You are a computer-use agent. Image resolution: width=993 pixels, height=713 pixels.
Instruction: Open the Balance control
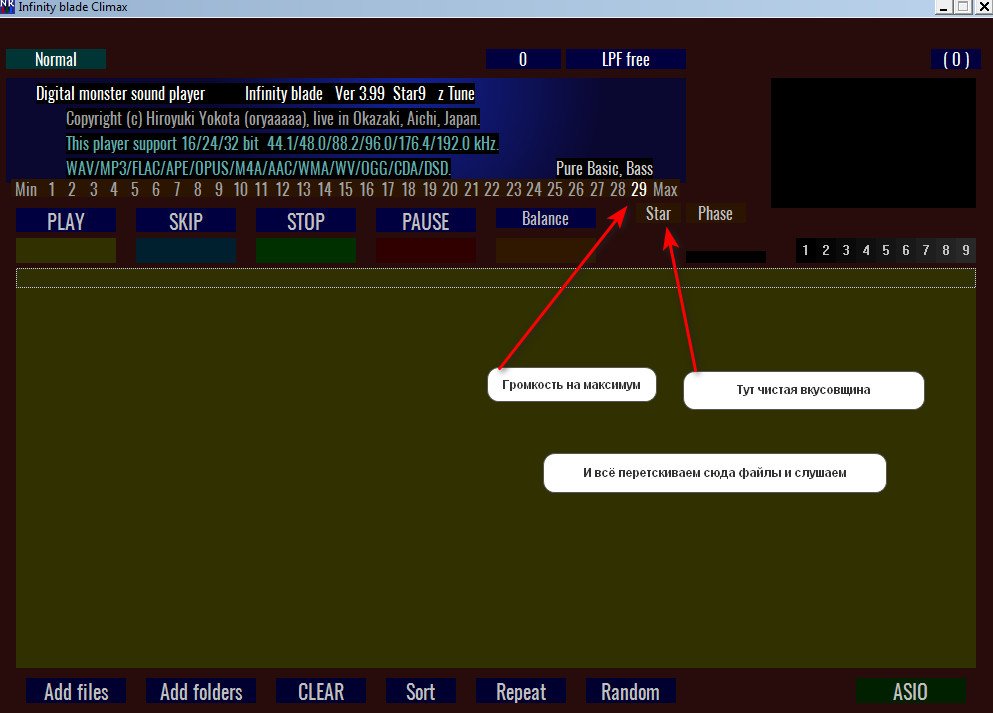(x=545, y=218)
